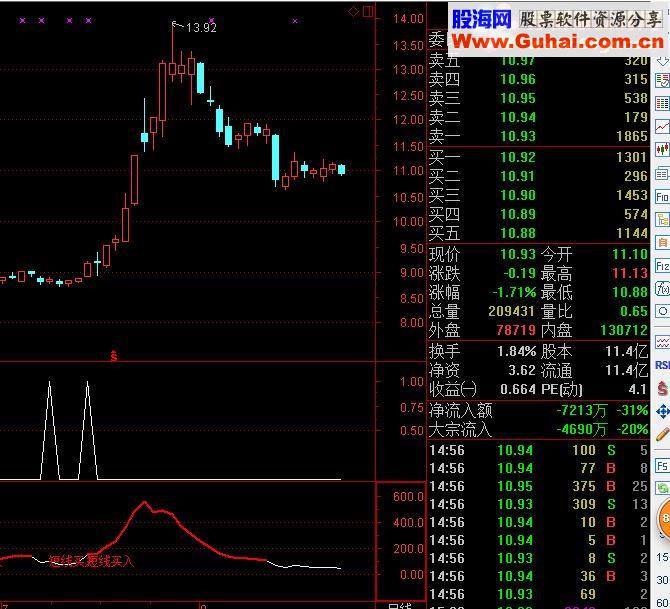Click the 内盘 value 130712

point(624,330)
